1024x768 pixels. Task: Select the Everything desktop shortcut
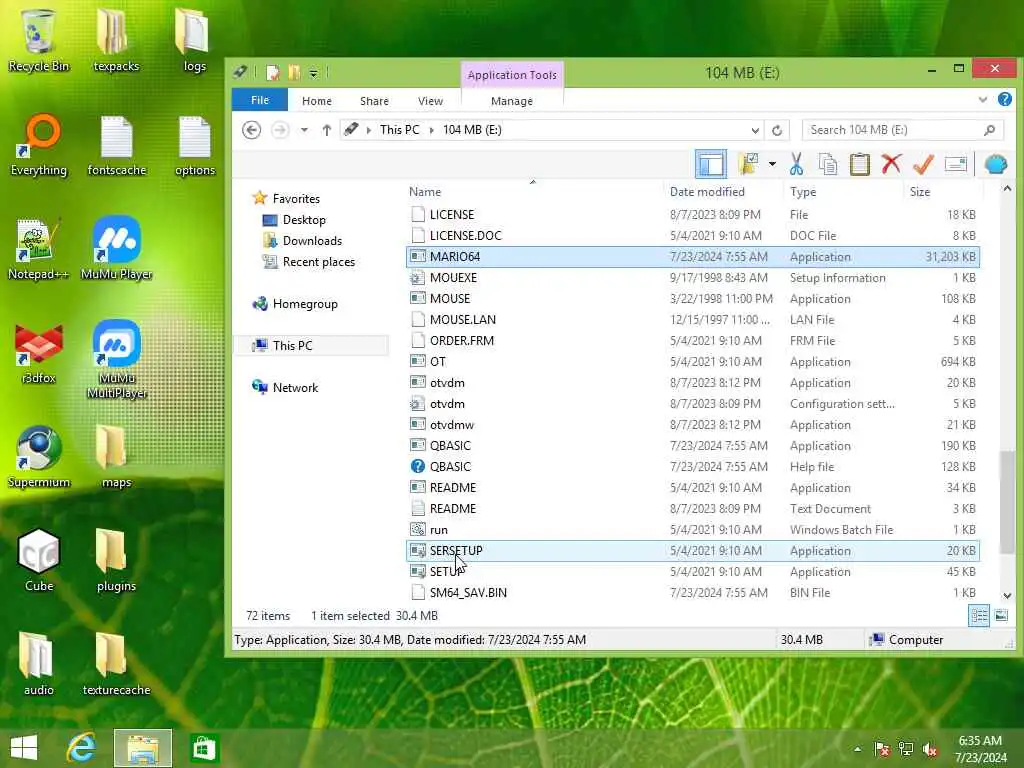[39, 145]
